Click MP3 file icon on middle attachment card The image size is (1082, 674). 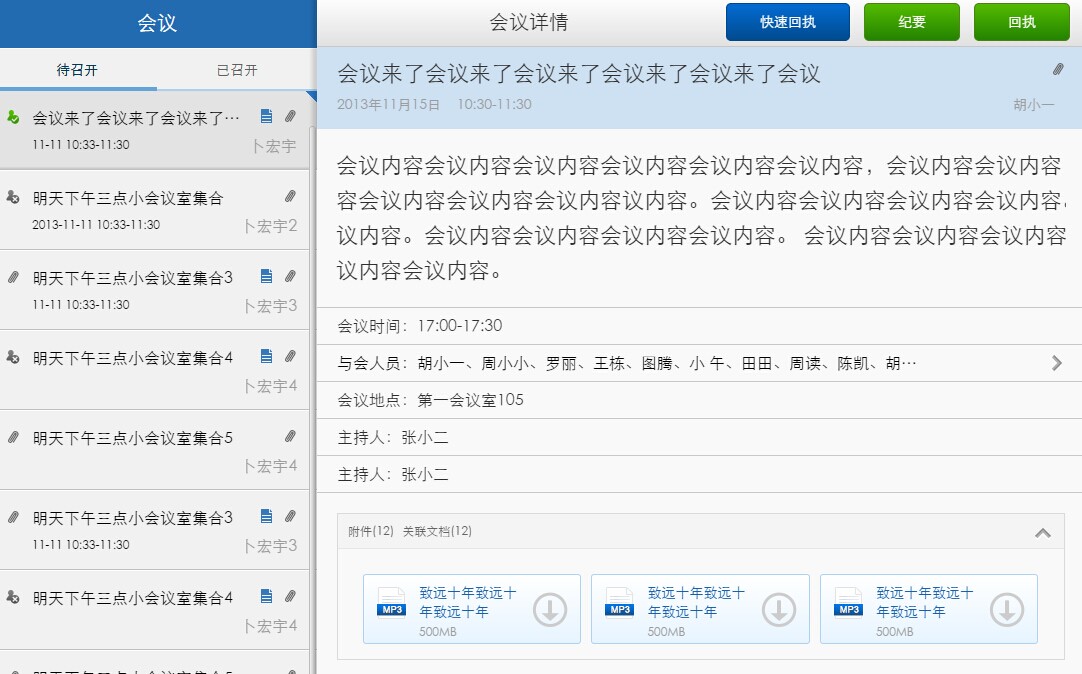tap(620, 603)
